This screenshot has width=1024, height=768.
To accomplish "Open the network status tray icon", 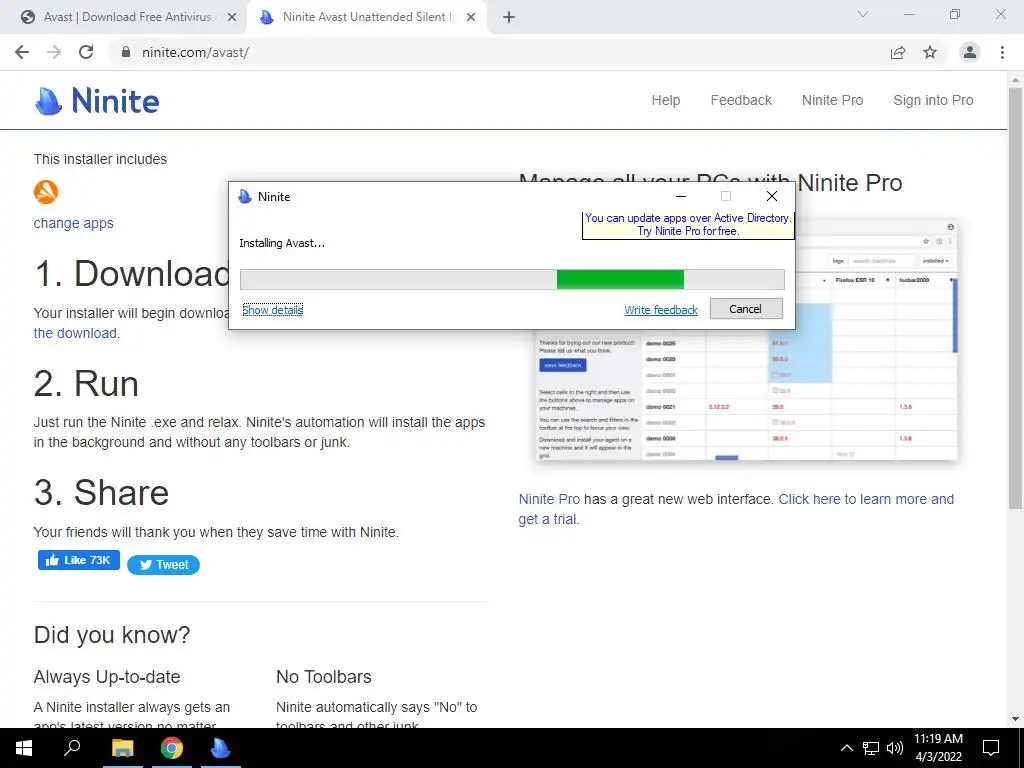I will [x=871, y=748].
